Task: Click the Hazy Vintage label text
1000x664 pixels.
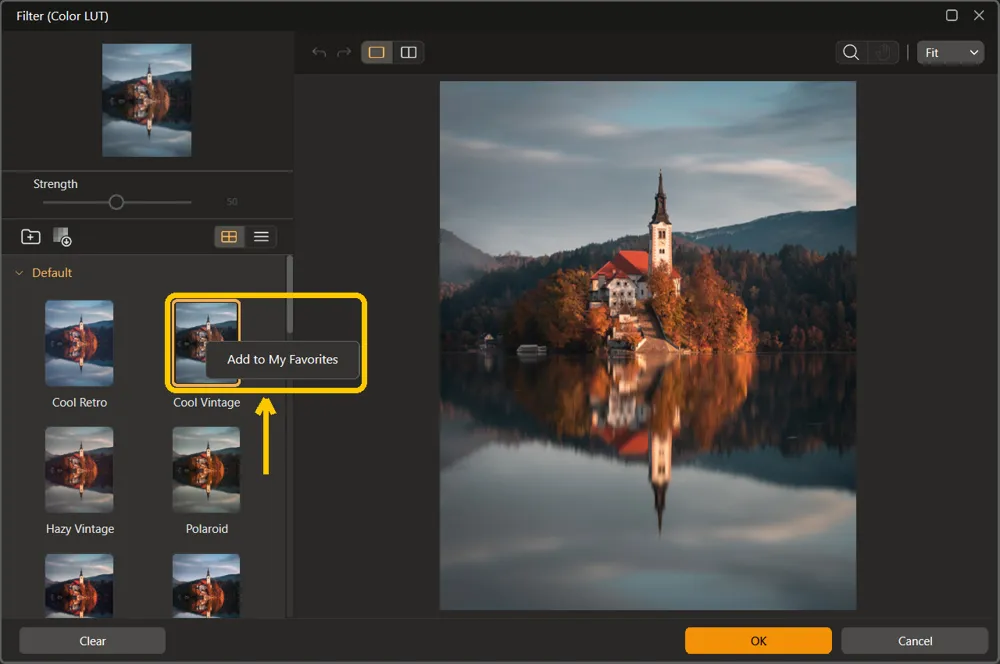Action: click(x=80, y=529)
